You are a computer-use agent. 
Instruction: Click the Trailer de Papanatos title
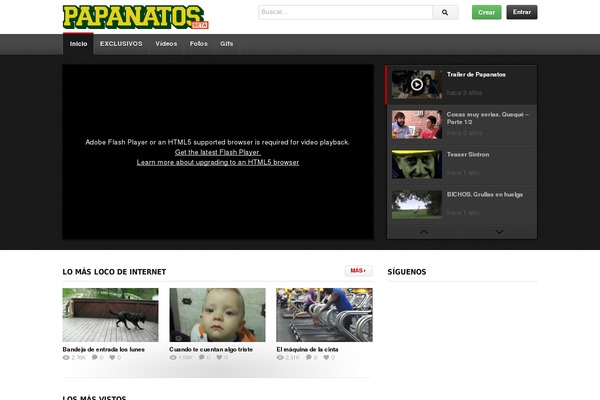476,75
